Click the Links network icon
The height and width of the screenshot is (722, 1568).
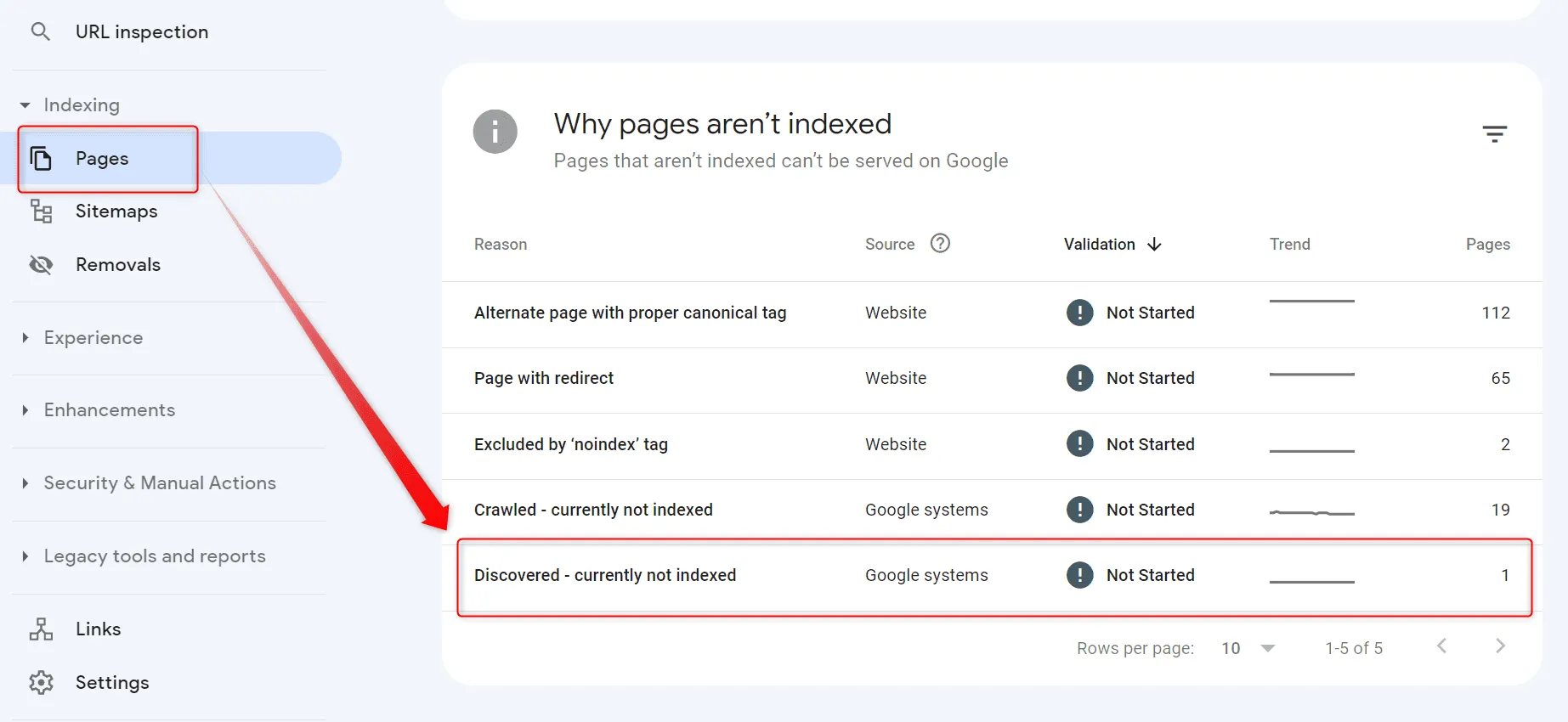coord(41,629)
